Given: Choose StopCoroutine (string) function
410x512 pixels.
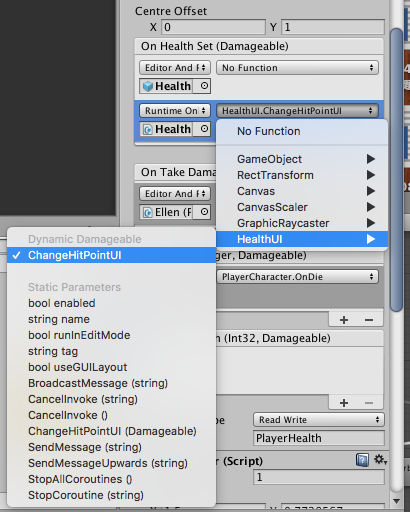Looking at the screenshot, I should click(111, 495).
